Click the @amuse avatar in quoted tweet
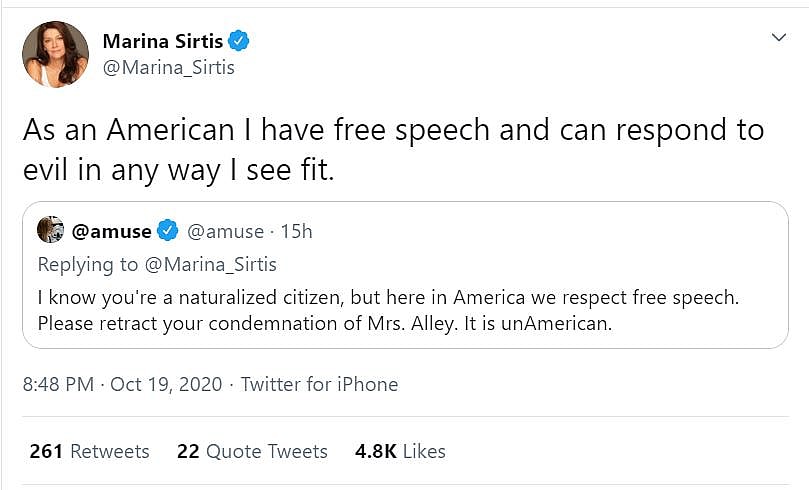The height and width of the screenshot is (490, 809). pos(51,231)
